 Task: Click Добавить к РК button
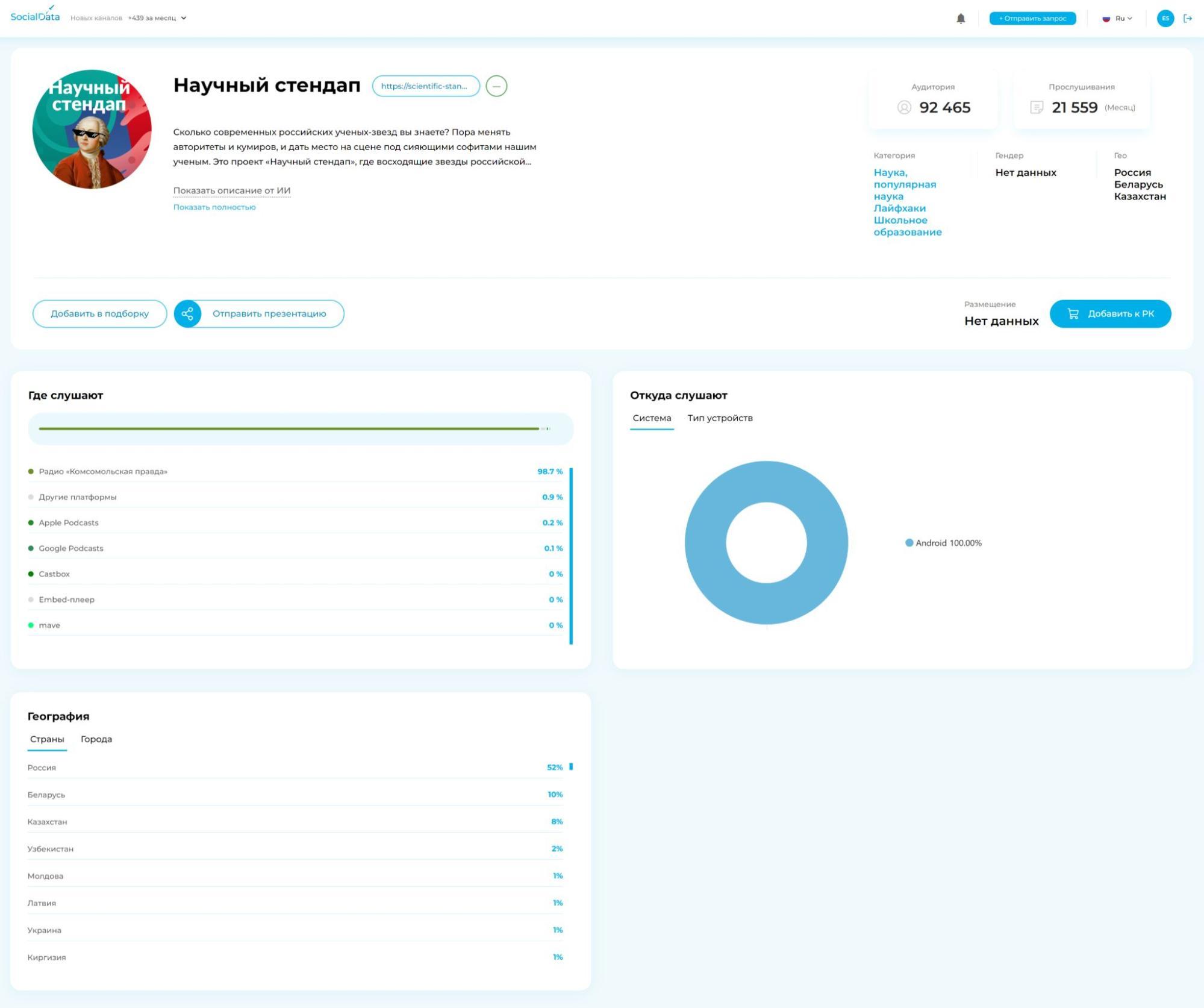pos(1110,314)
